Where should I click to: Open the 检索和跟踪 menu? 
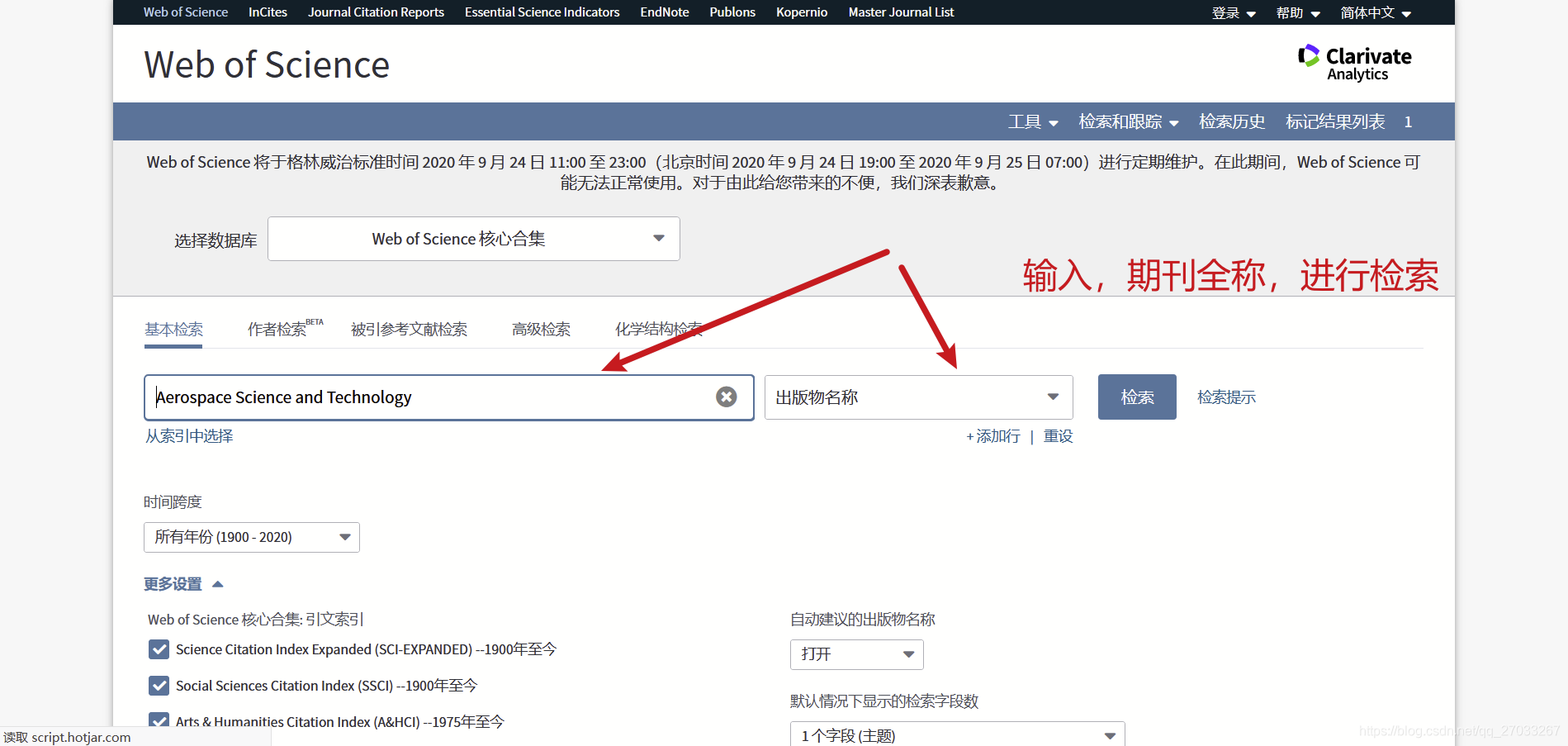1129,121
